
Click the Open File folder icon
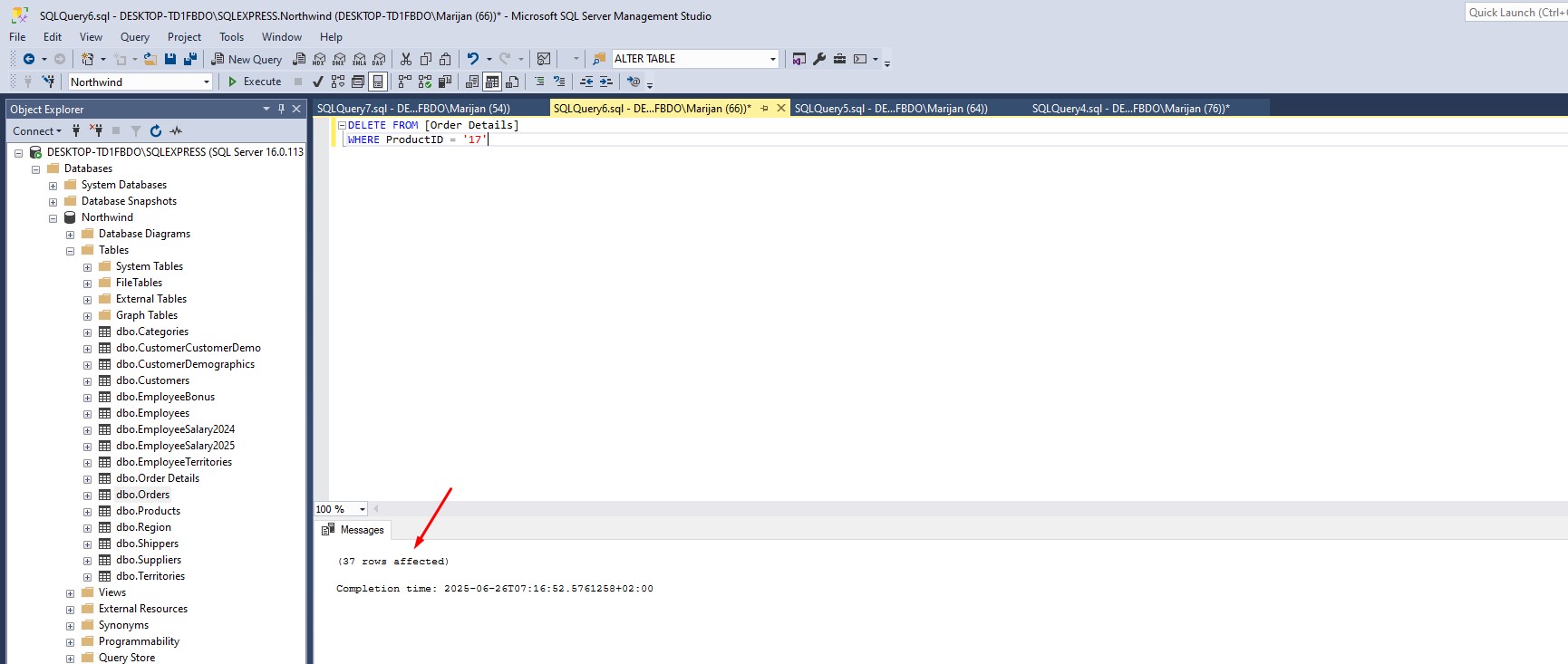(x=150, y=59)
